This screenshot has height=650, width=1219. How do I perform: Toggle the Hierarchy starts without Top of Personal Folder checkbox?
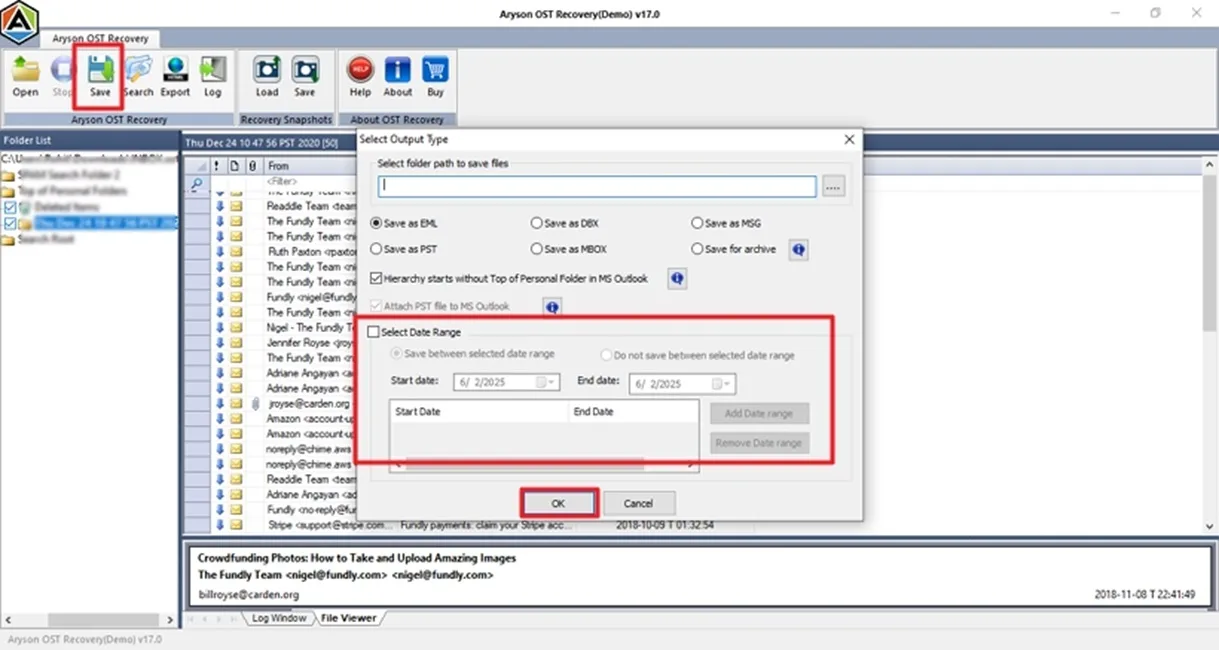[376, 278]
